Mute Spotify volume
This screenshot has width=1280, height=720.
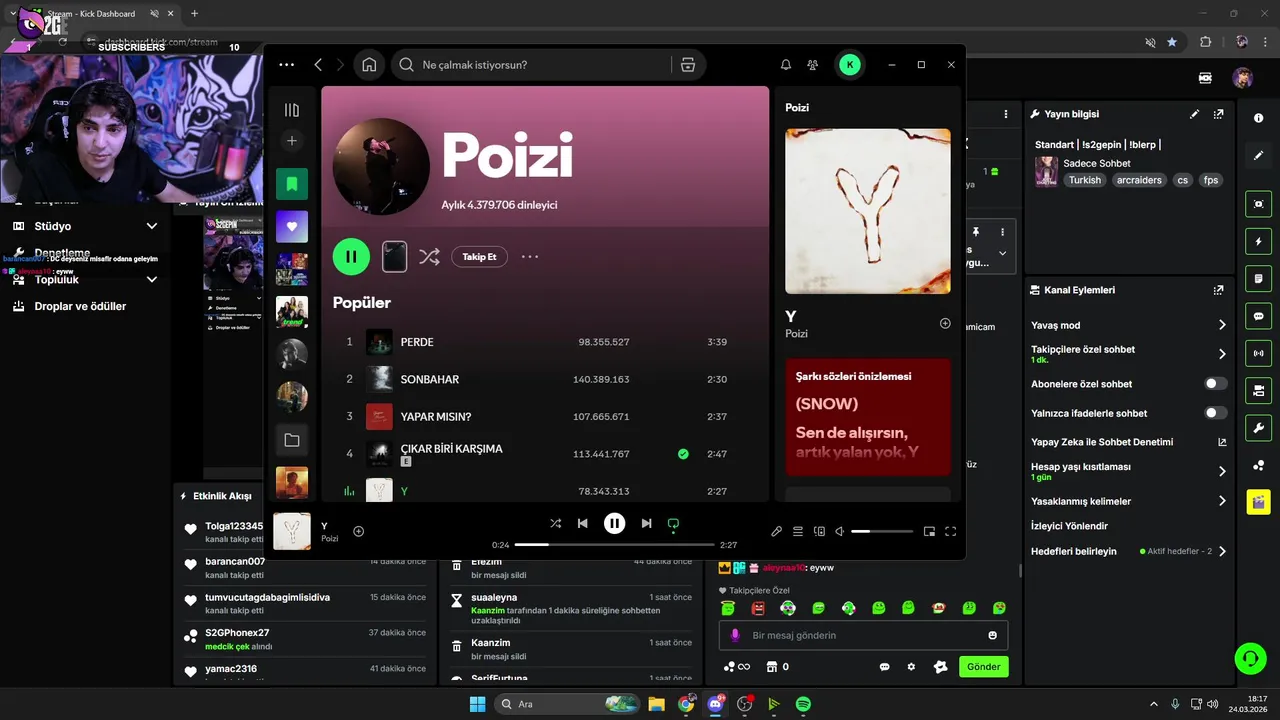(840, 532)
